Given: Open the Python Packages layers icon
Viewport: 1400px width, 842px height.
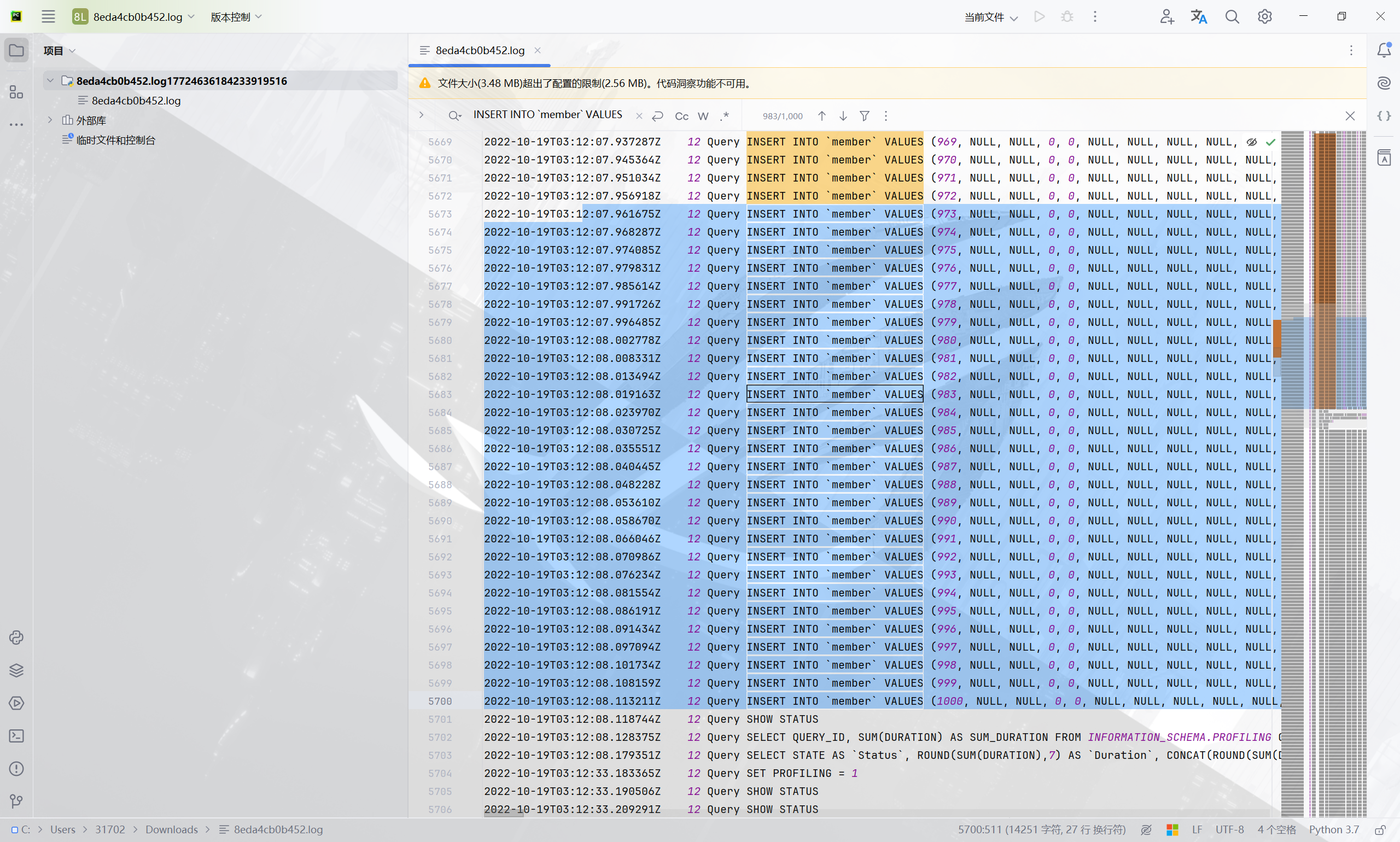Looking at the screenshot, I should (x=16, y=670).
